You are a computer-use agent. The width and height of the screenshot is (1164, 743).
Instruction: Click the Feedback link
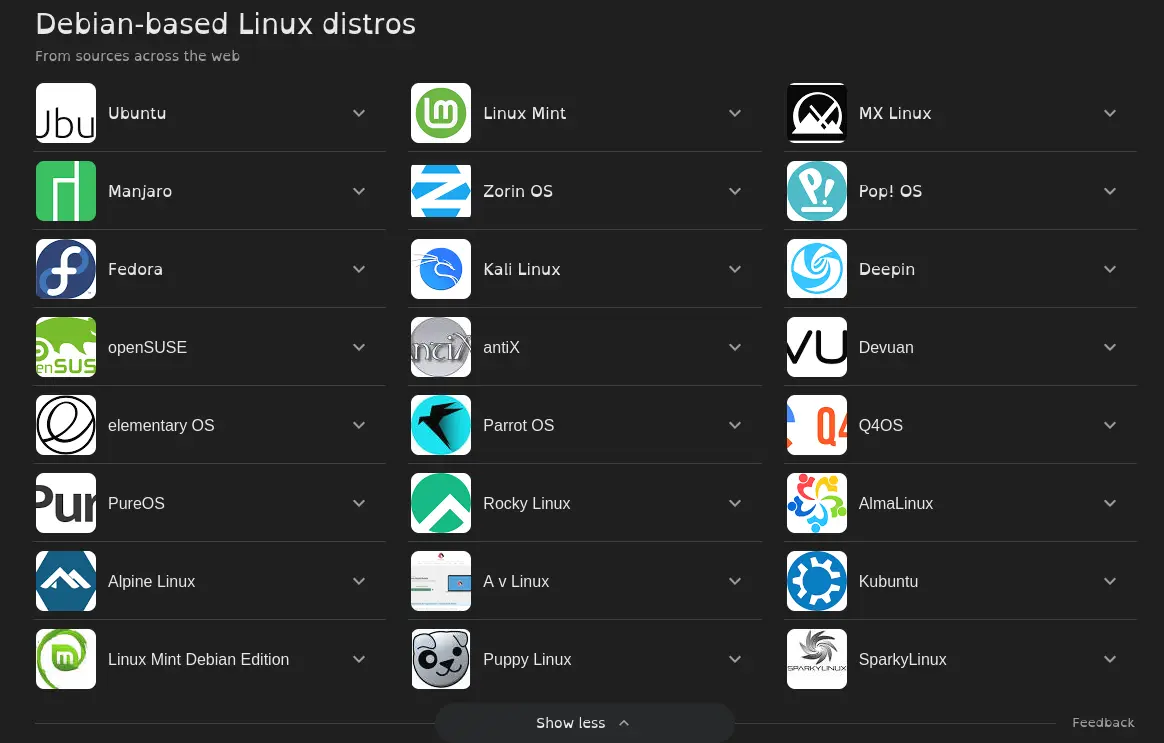[x=1103, y=722]
